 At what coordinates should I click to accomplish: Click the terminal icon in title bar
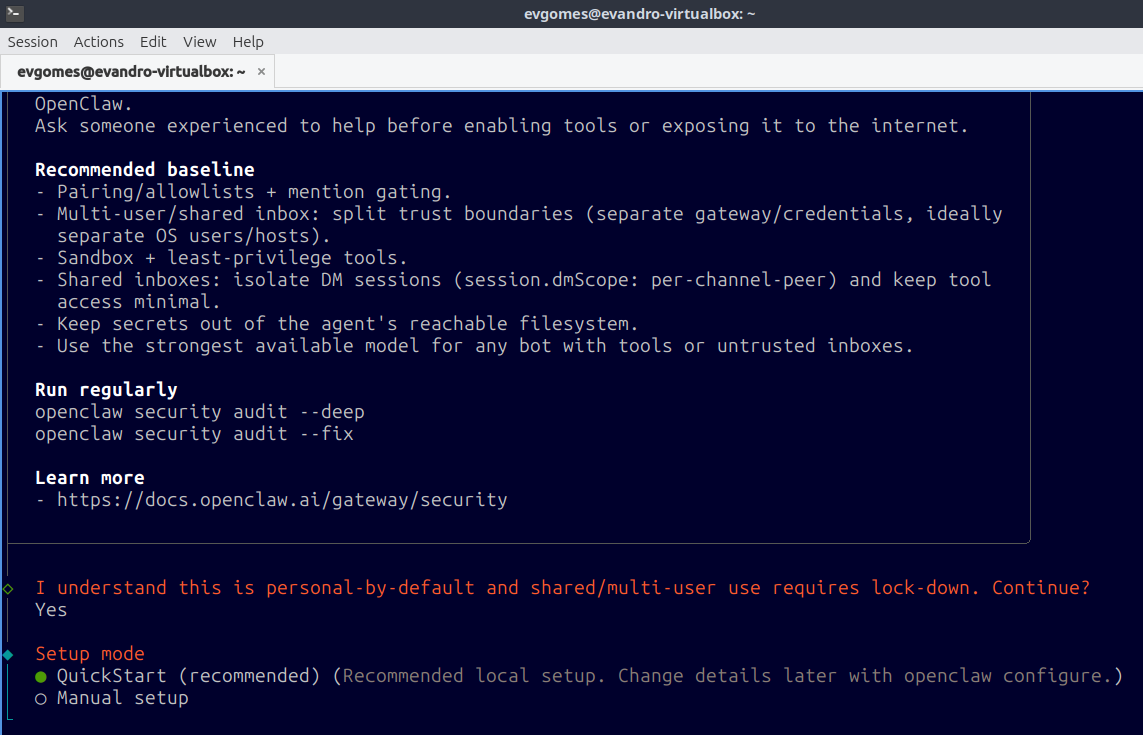(14, 13)
